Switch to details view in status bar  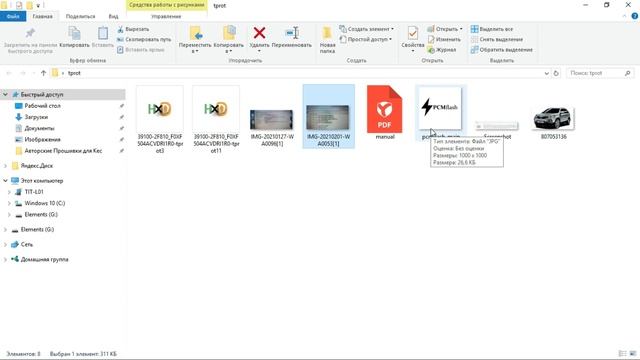coord(622,353)
